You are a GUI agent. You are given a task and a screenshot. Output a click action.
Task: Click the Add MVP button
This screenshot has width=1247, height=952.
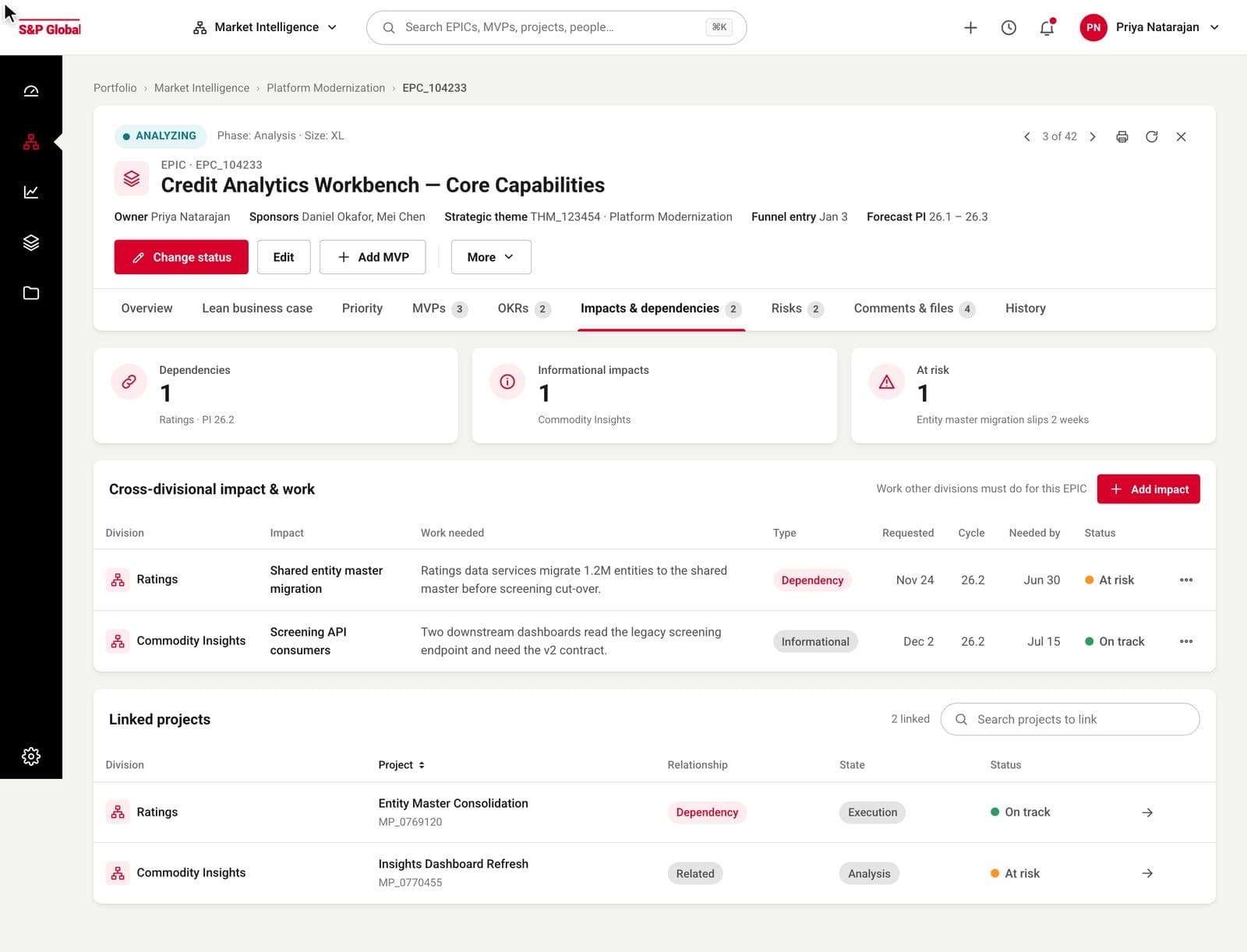[373, 257]
